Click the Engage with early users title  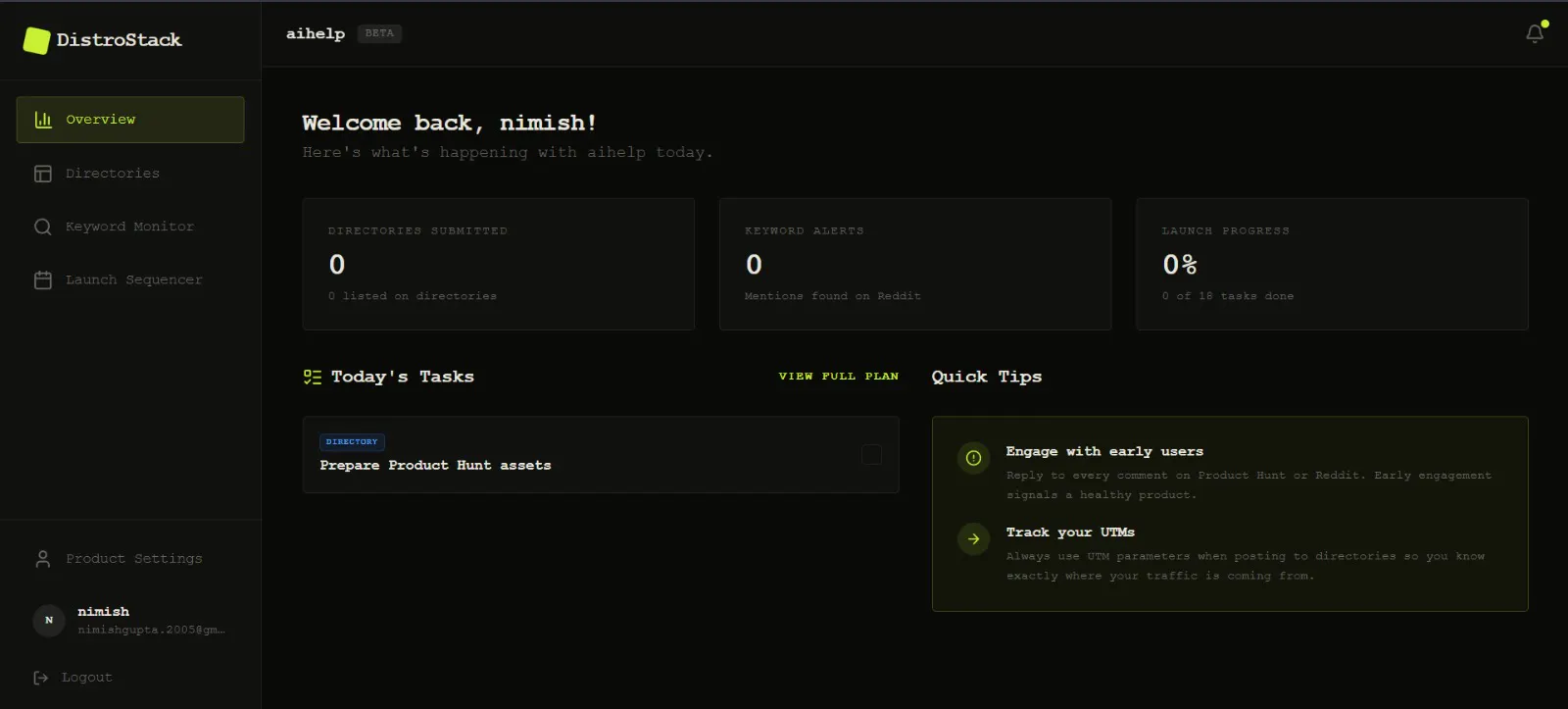click(1104, 452)
